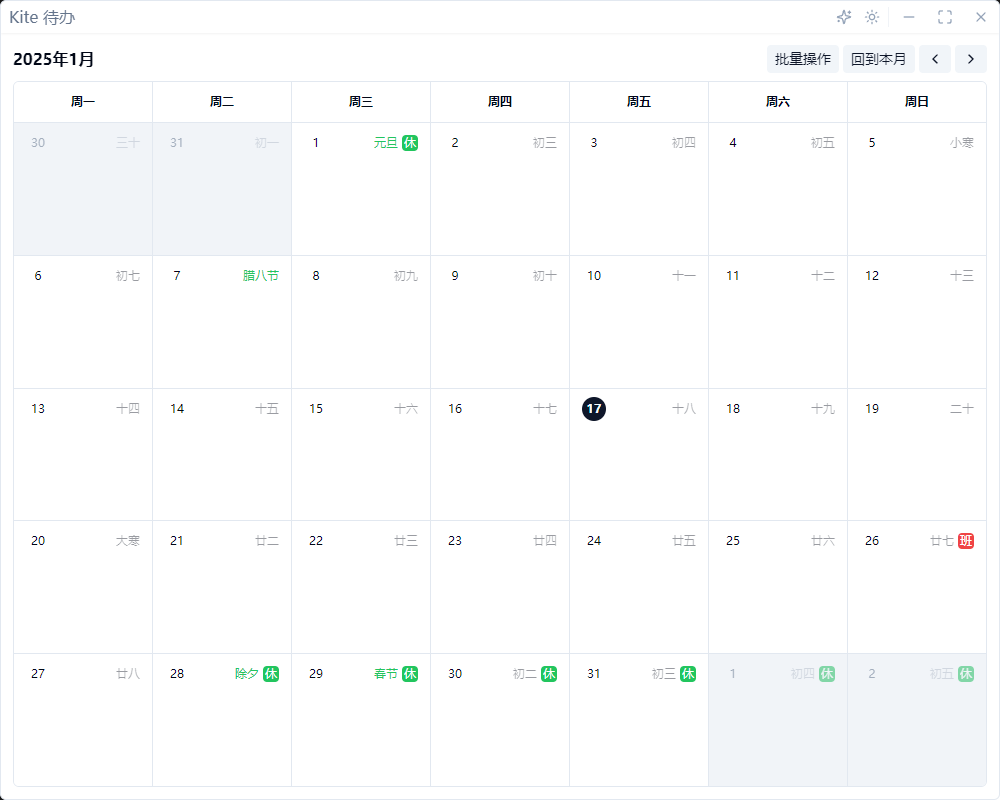Open the 批量操作 batch operations button
The height and width of the screenshot is (800, 1000).
point(803,59)
